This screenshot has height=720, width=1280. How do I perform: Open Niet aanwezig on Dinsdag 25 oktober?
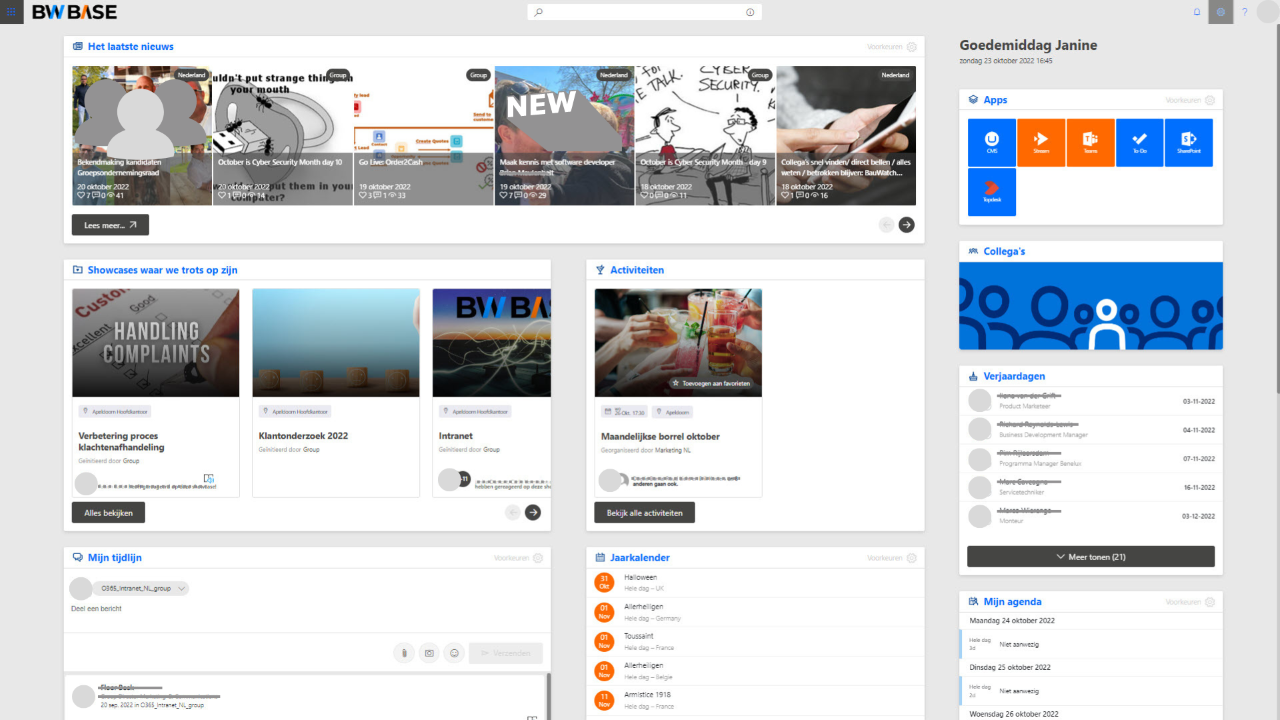1091,691
